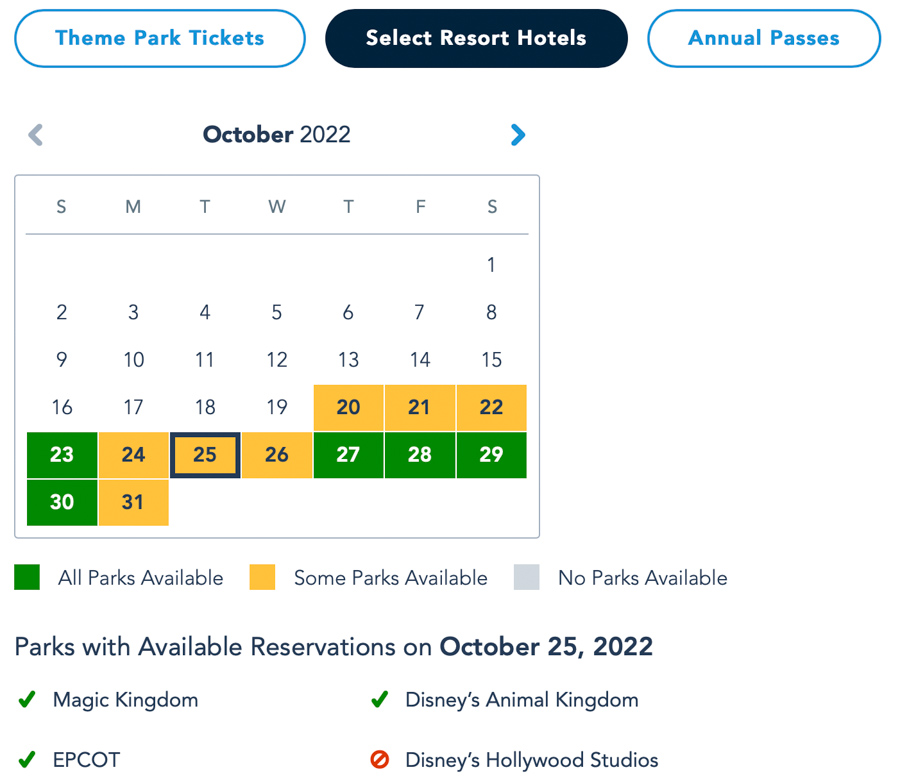Choose October 30 in the calendar
Image resolution: width=900 pixels, height=781 pixels.
(62, 502)
